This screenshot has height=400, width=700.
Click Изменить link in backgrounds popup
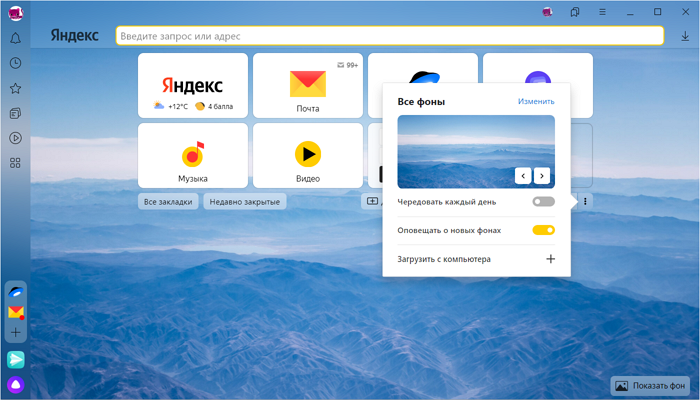pos(536,101)
